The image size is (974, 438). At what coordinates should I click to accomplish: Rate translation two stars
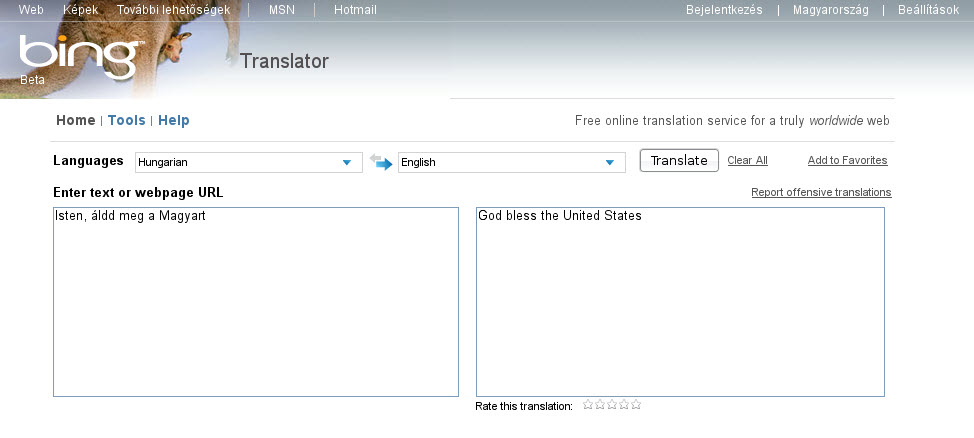(x=600, y=405)
